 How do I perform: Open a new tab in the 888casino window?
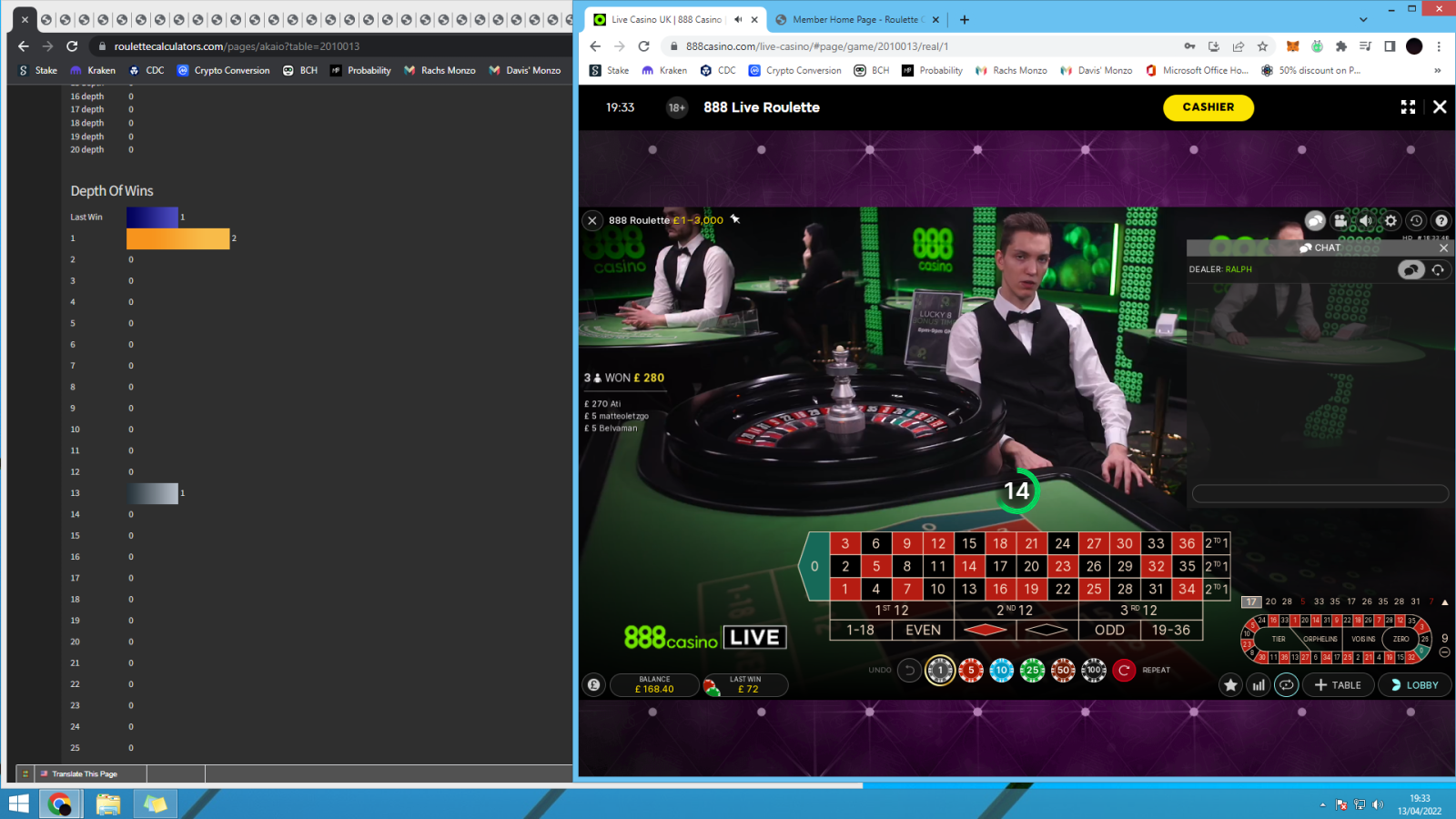click(x=965, y=19)
